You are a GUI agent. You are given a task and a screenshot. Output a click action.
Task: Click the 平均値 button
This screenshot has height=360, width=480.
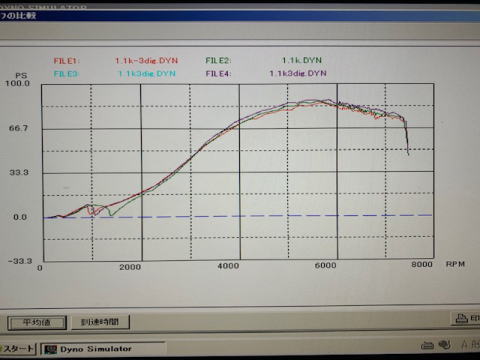tap(37, 323)
